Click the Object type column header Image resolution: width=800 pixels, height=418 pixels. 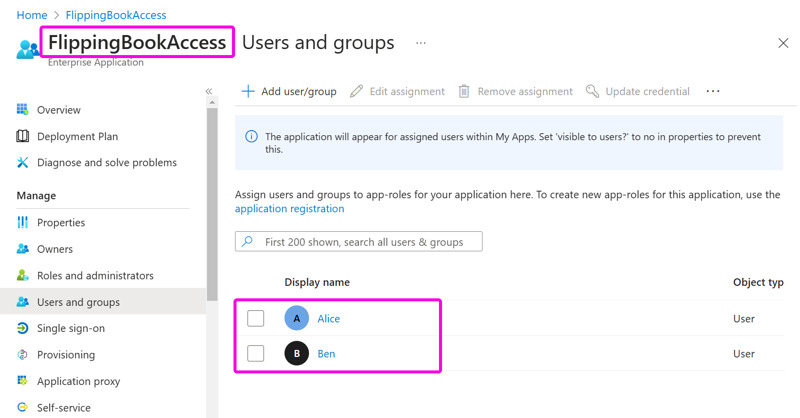758,282
